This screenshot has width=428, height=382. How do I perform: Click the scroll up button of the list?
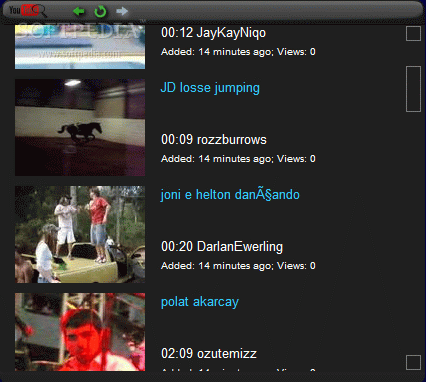[413, 34]
